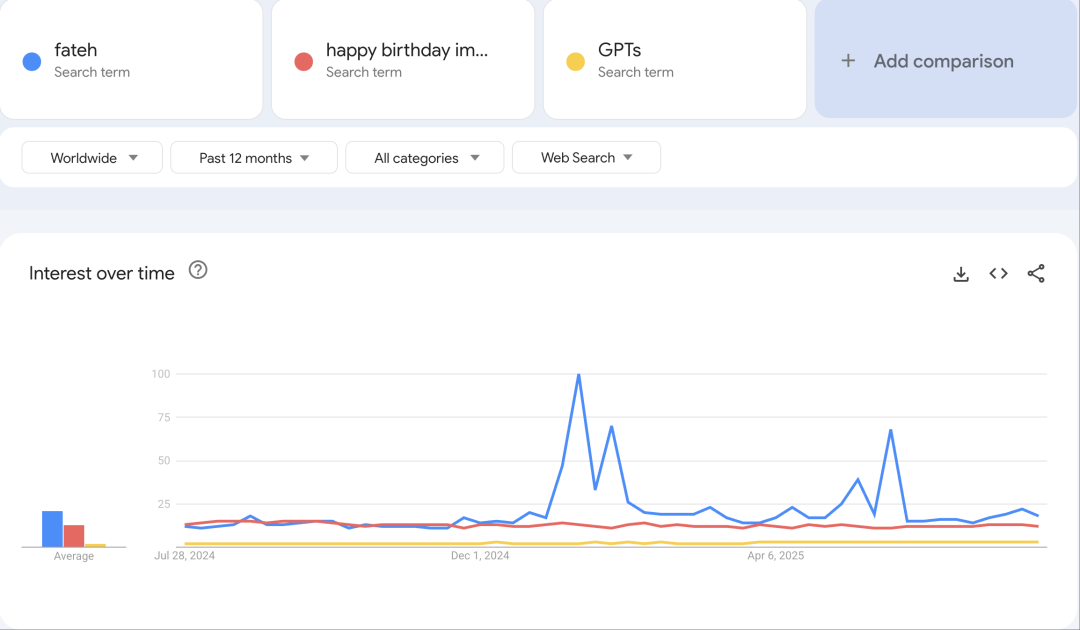The image size is (1080, 630).
Task: Click the Add comparison button
Action: click(x=943, y=61)
